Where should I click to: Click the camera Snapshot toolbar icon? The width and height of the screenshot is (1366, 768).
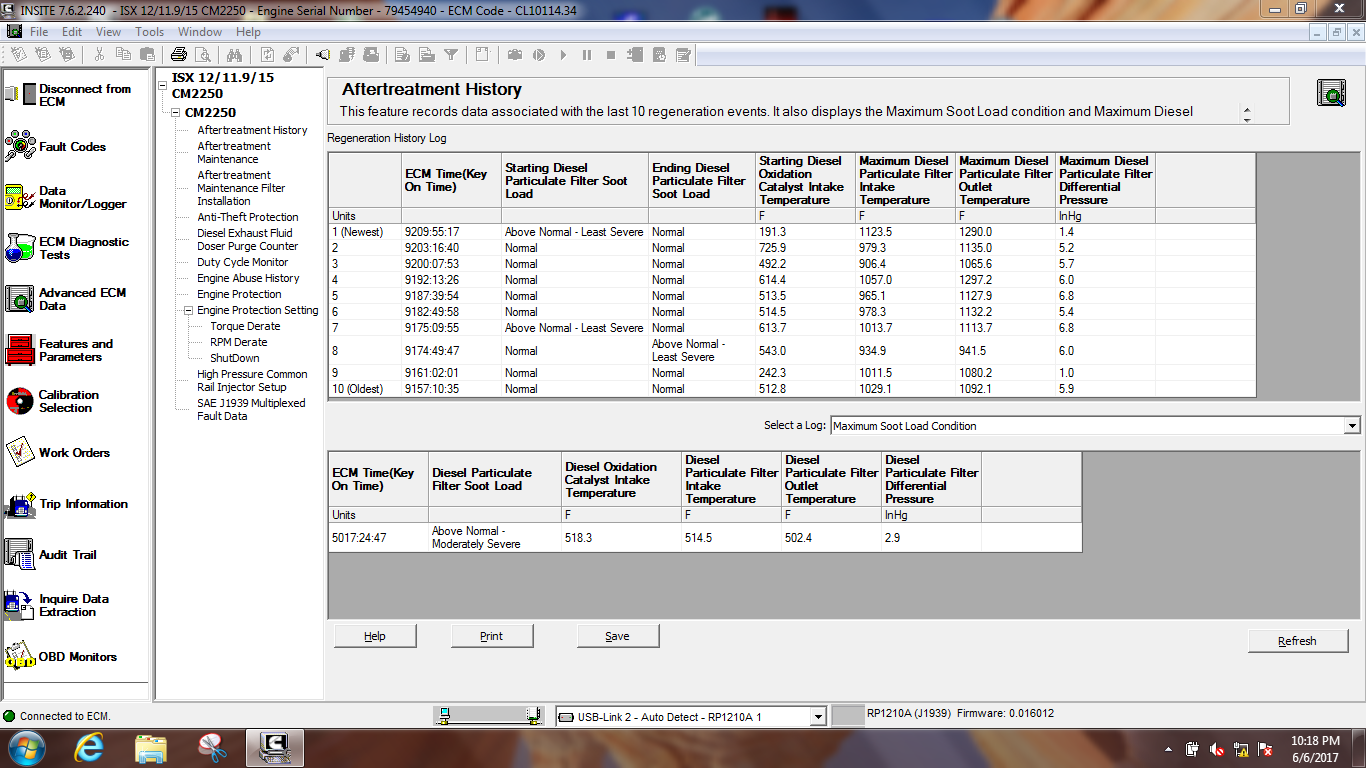coord(514,54)
